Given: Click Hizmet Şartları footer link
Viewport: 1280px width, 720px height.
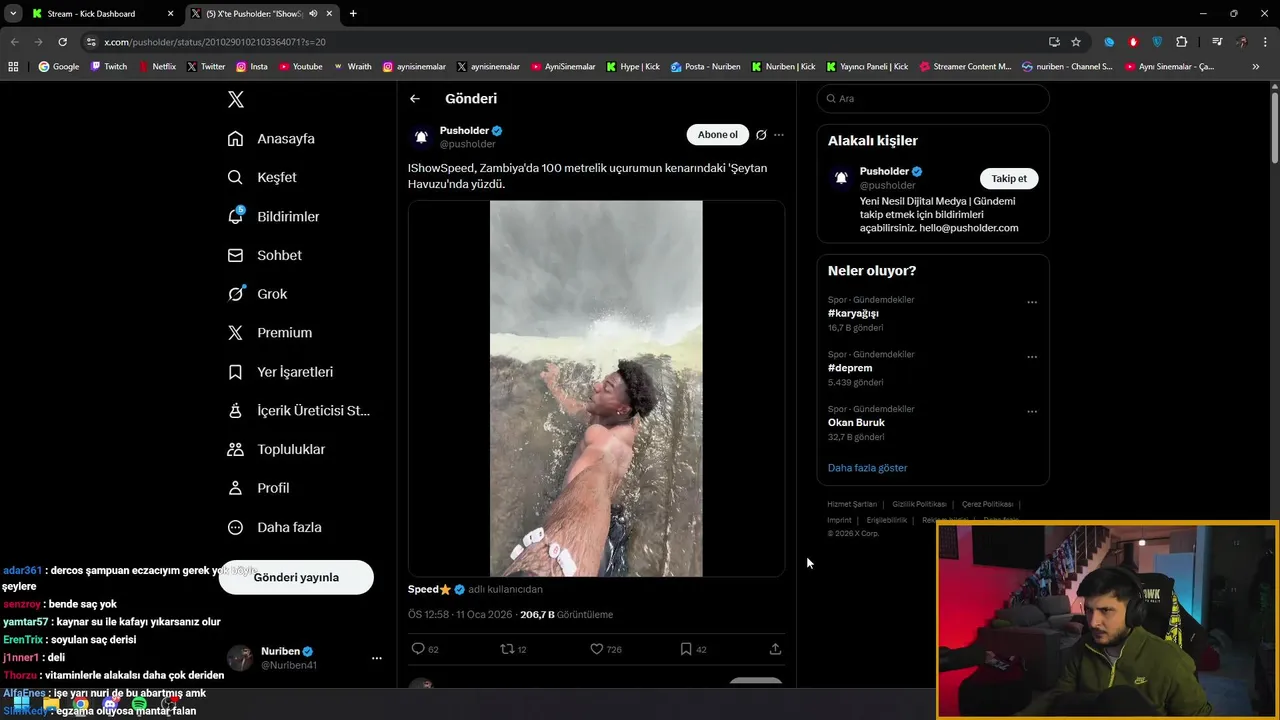Looking at the screenshot, I should [852, 504].
